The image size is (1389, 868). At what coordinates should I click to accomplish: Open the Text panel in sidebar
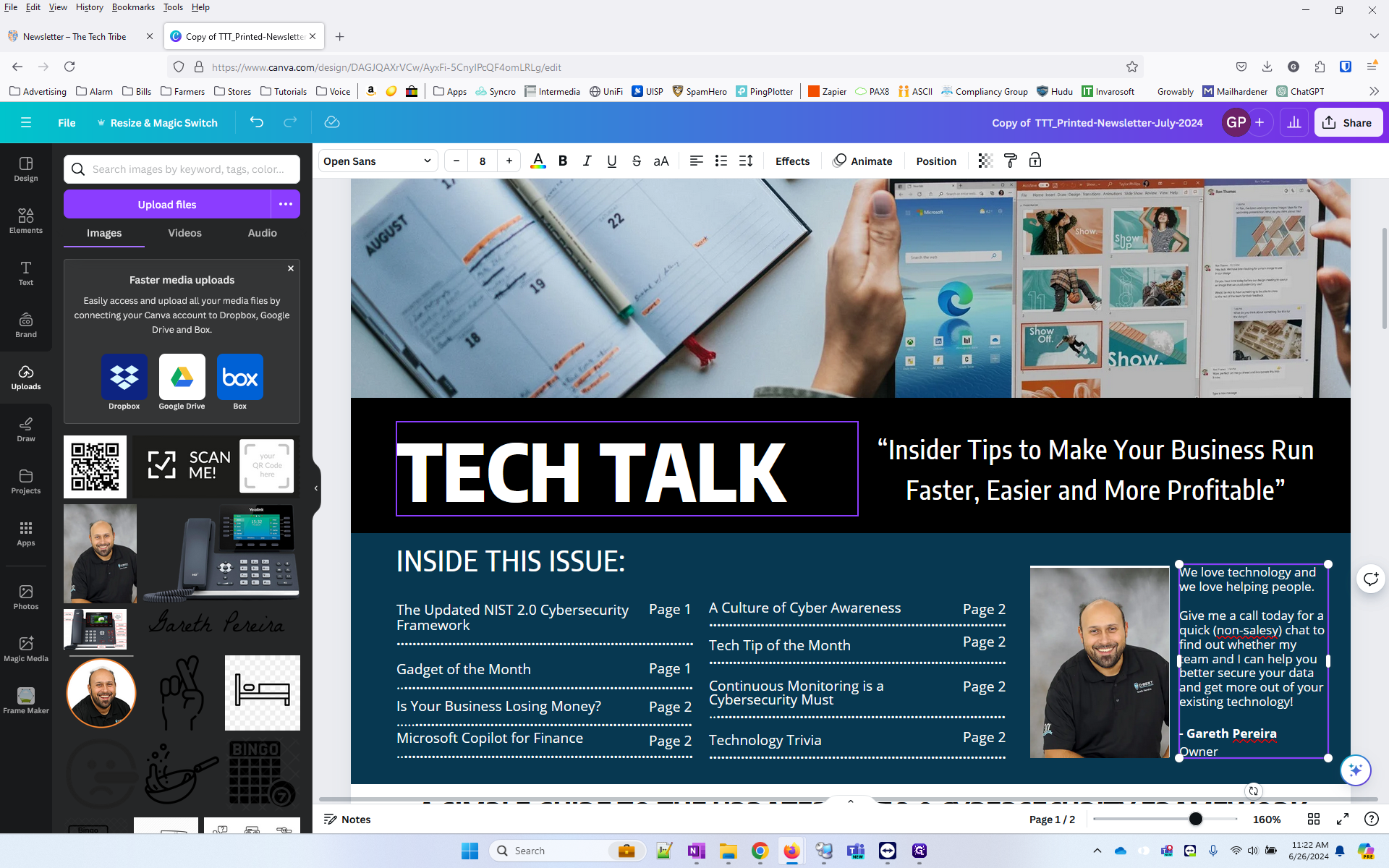(x=26, y=273)
